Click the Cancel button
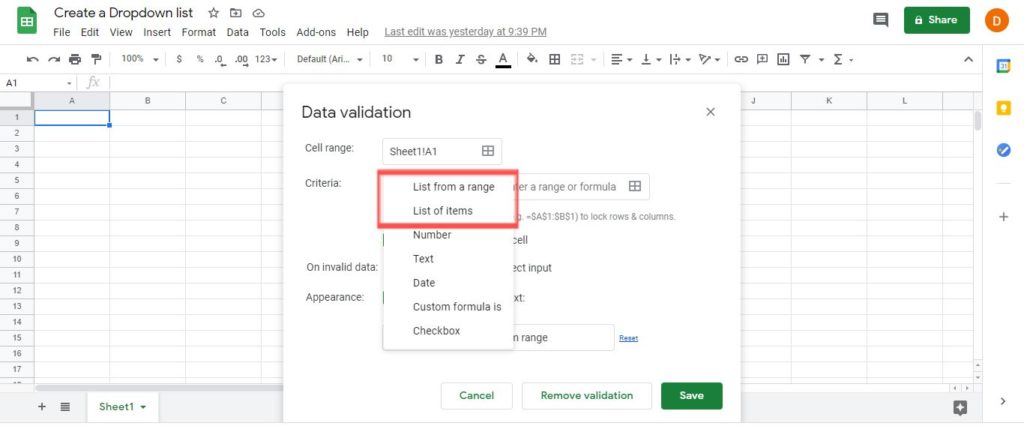 click(x=477, y=395)
